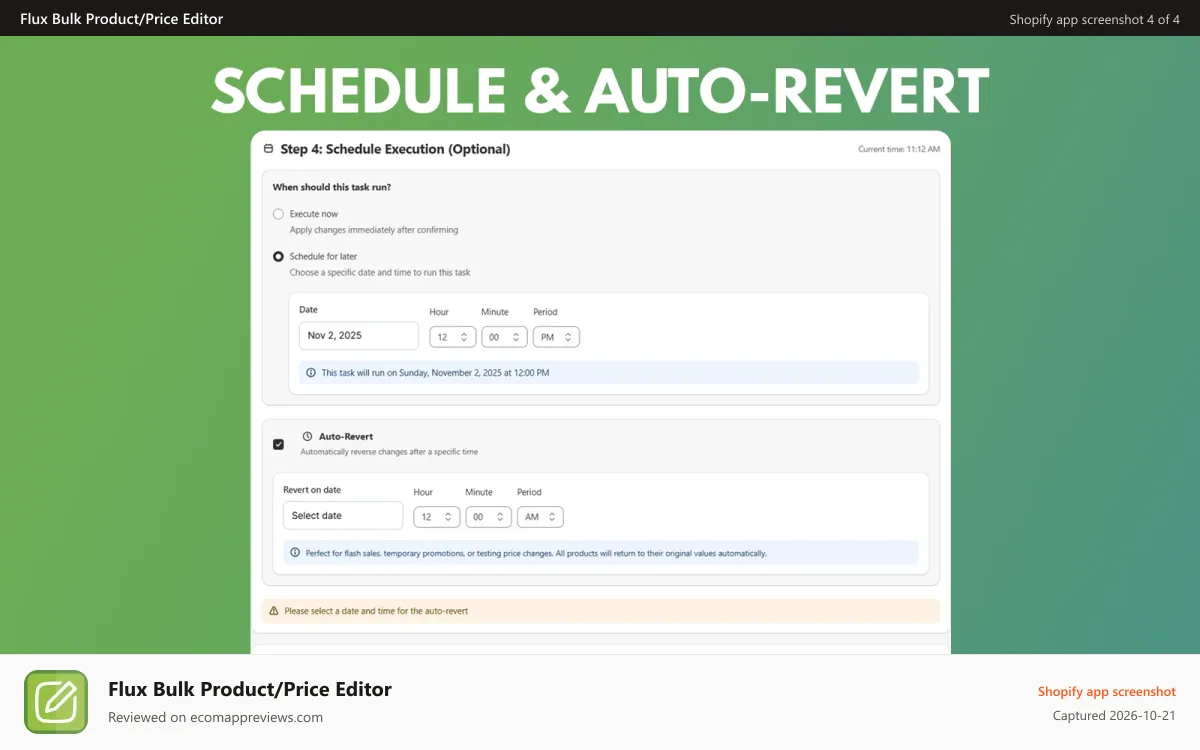This screenshot has height=750, width=1200.
Task: Uncheck the Auto-Revert checkbox
Action: tap(278, 444)
